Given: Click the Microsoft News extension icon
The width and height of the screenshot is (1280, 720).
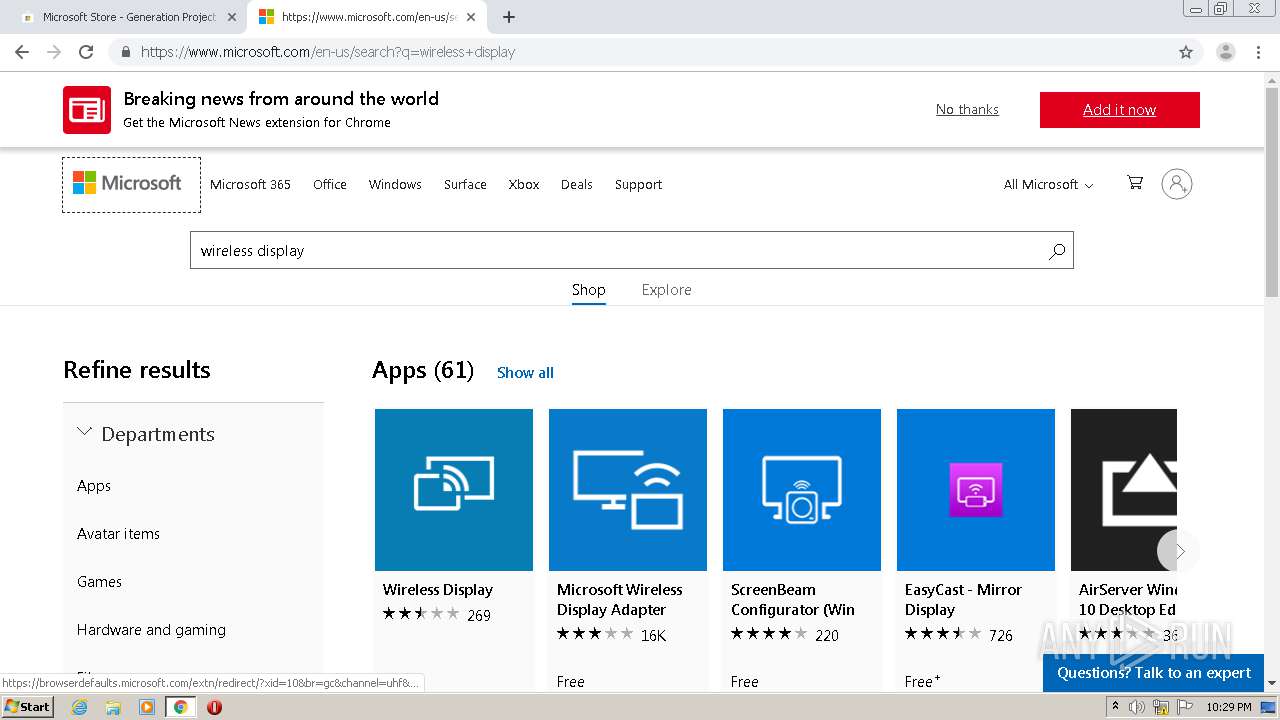Looking at the screenshot, I should pos(87,110).
